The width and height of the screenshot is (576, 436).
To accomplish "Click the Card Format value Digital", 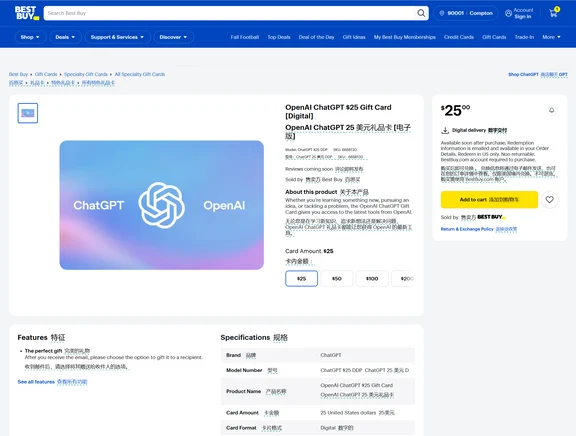I will tap(328, 428).
